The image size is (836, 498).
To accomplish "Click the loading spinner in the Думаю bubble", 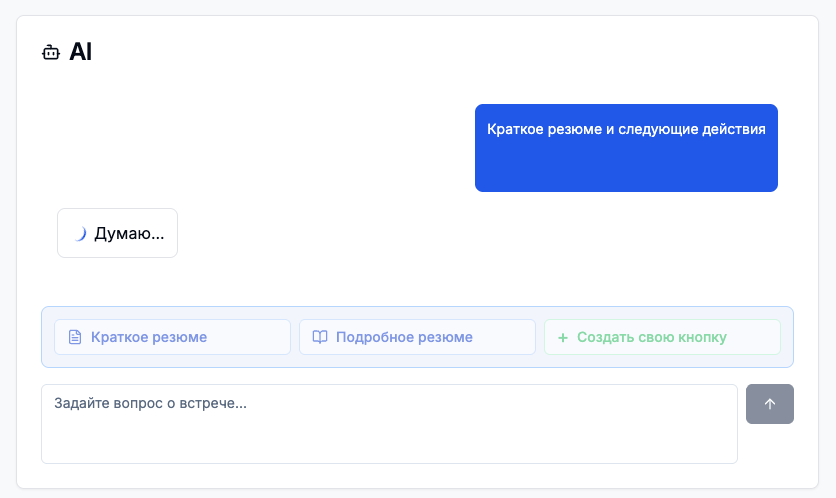I will [x=80, y=234].
